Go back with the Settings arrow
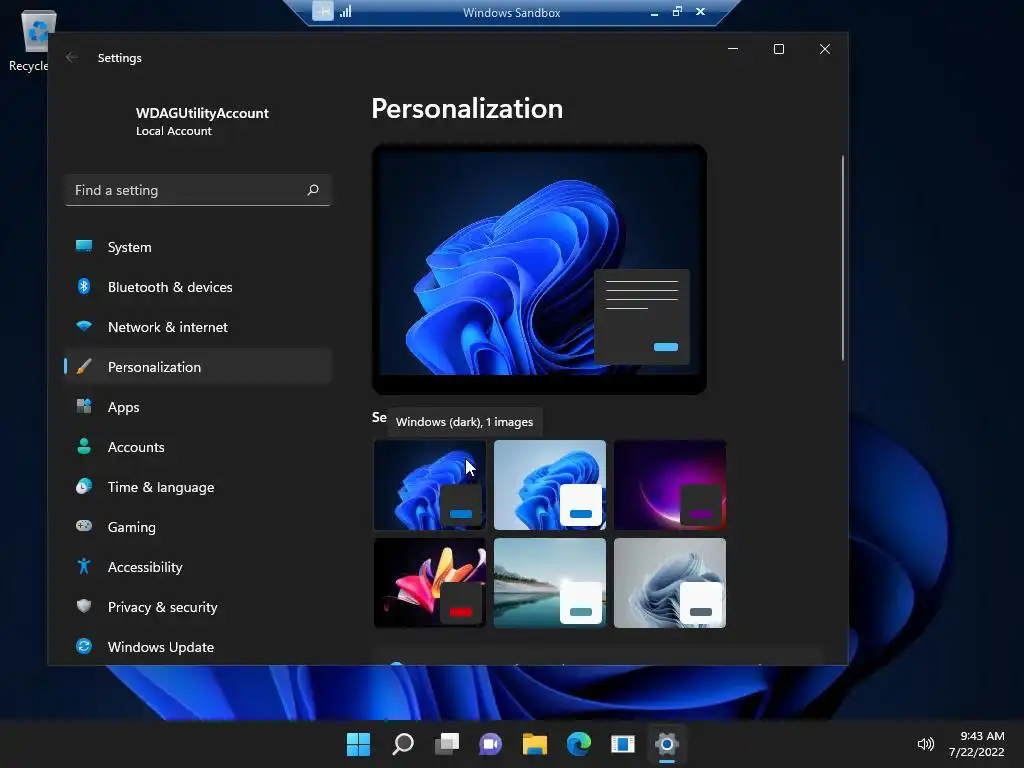Image resolution: width=1024 pixels, height=768 pixels. (72, 57)
